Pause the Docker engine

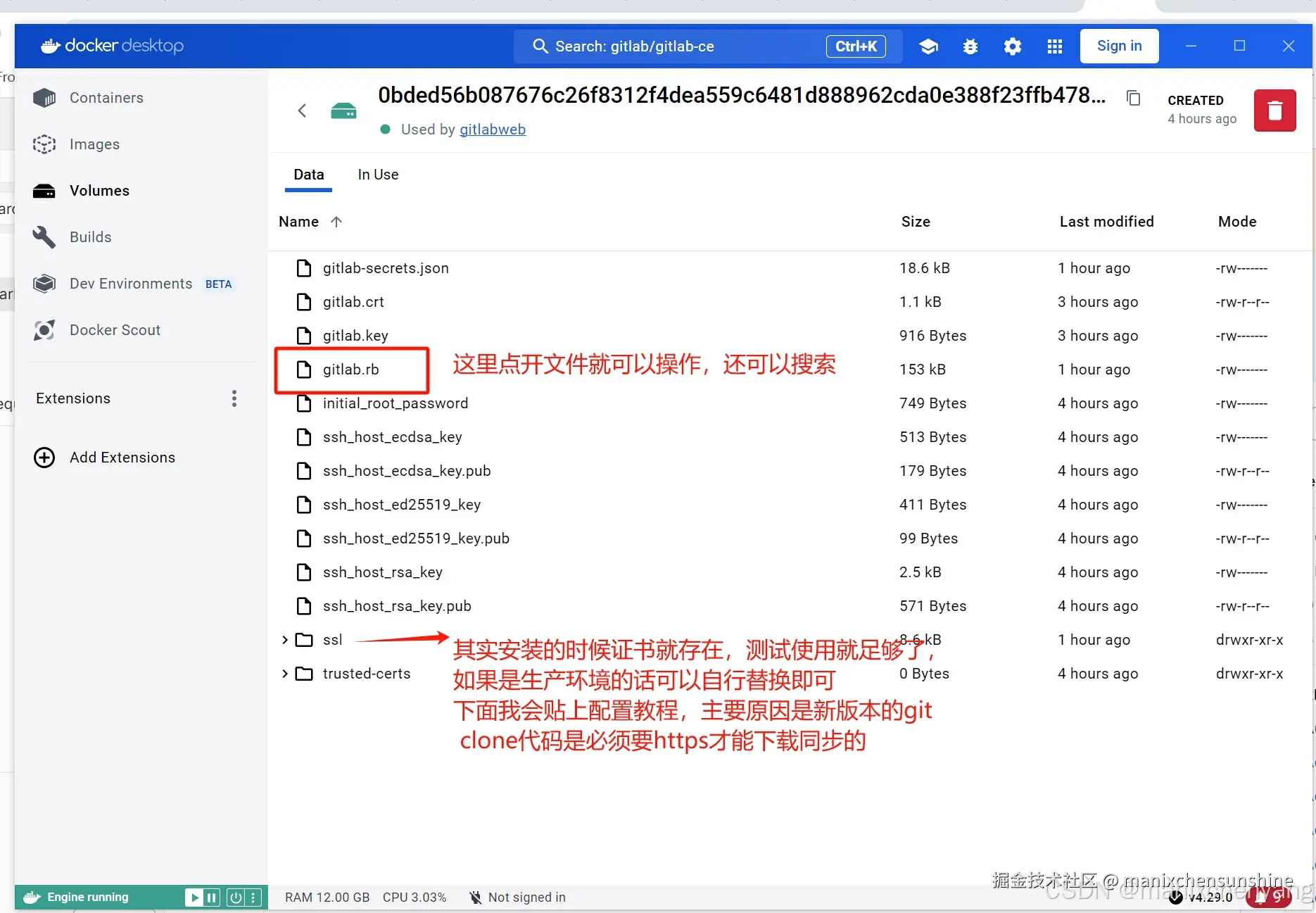(211, 898)
